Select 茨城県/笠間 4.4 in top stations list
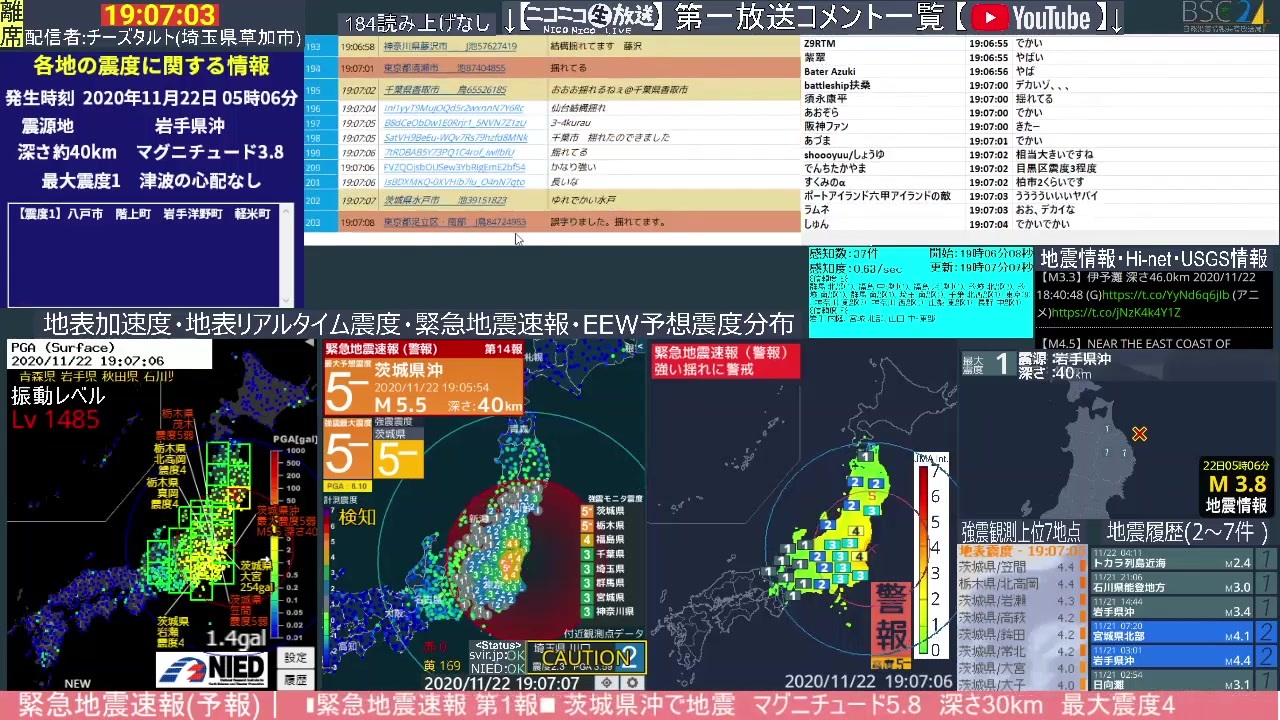 [x=1020, y=567]
